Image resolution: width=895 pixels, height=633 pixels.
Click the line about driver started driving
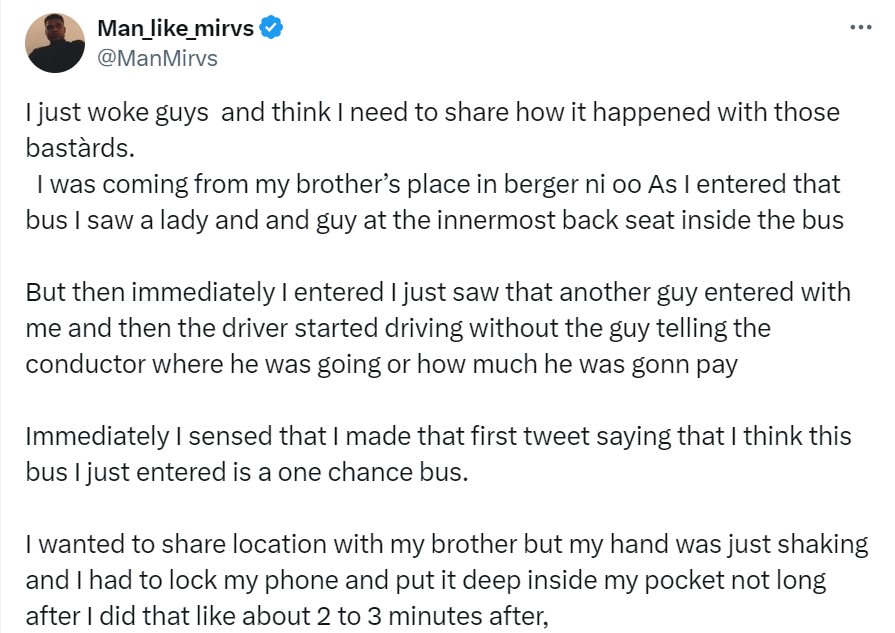pos(398,327)
